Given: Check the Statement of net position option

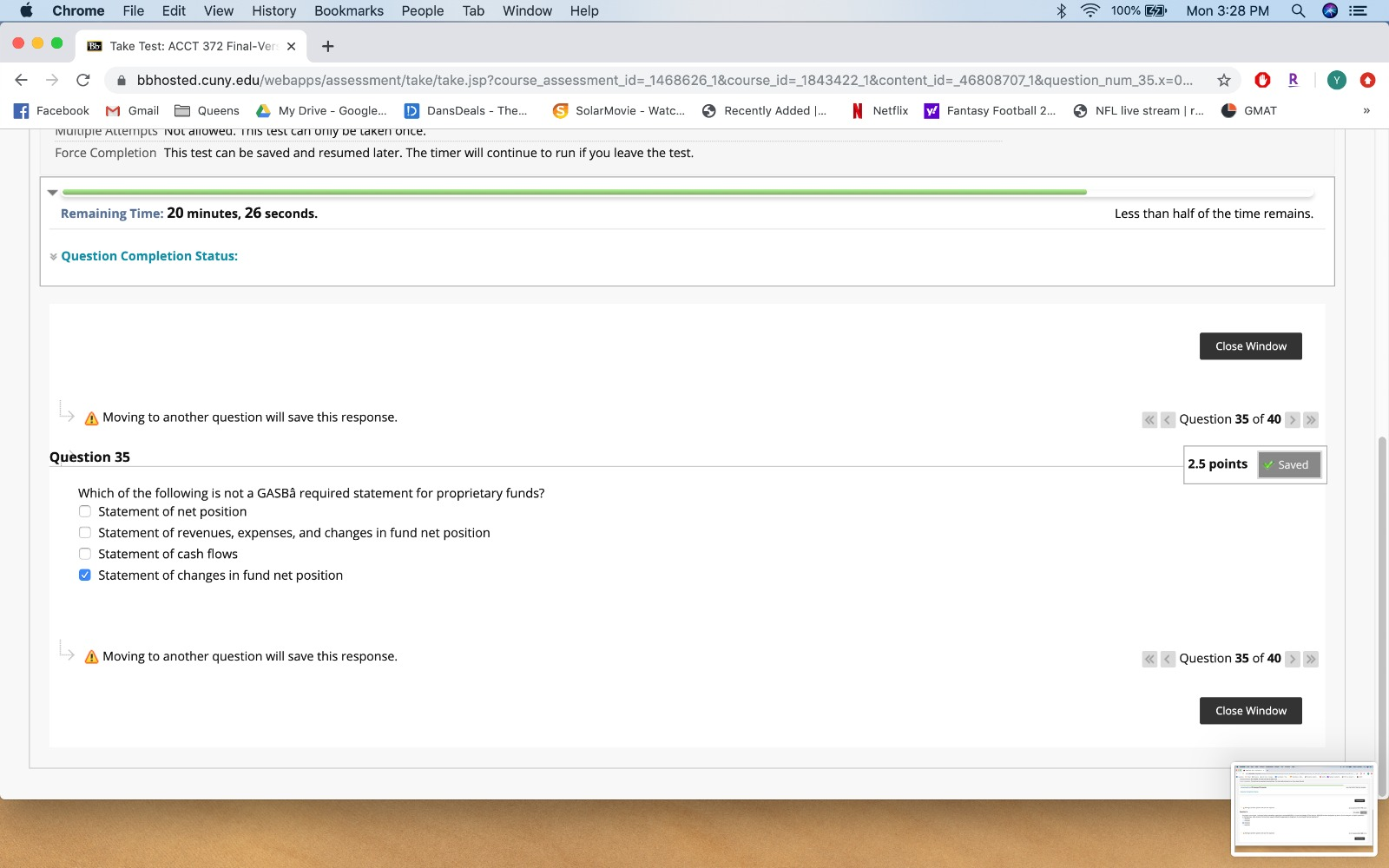Looking at the screenshot, I should [x=84, y=511].
